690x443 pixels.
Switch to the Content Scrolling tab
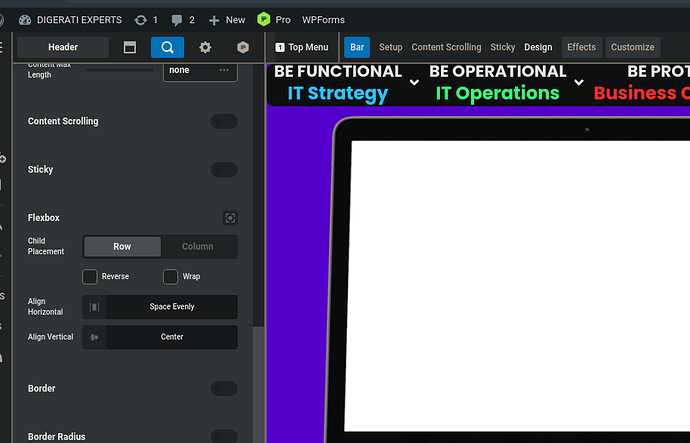446,47
